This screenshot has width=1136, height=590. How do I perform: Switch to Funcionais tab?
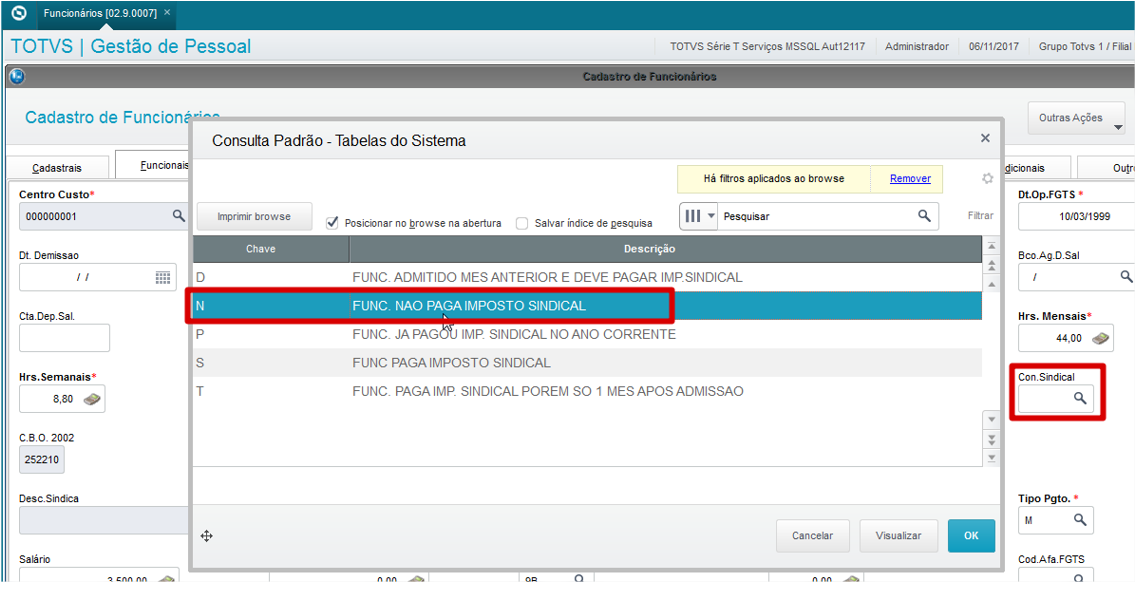[164, 165]
